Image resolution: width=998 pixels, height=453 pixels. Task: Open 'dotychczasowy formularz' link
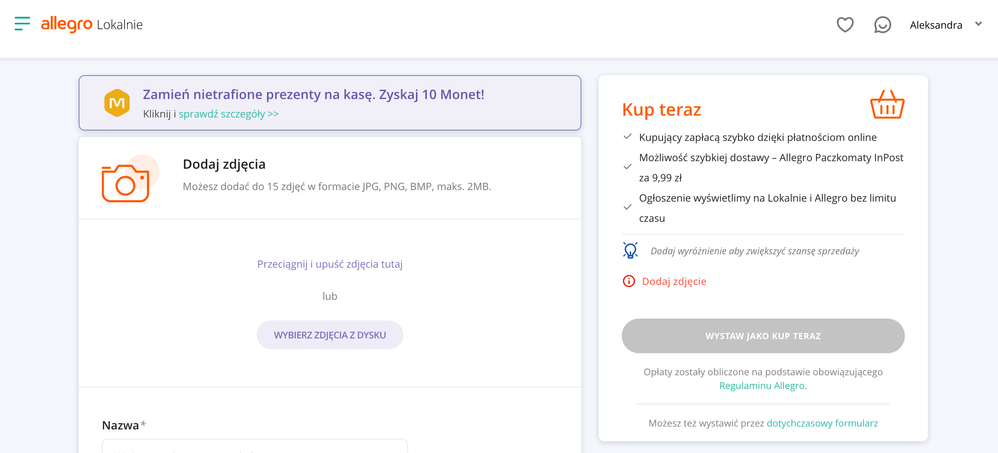[822, 422]
